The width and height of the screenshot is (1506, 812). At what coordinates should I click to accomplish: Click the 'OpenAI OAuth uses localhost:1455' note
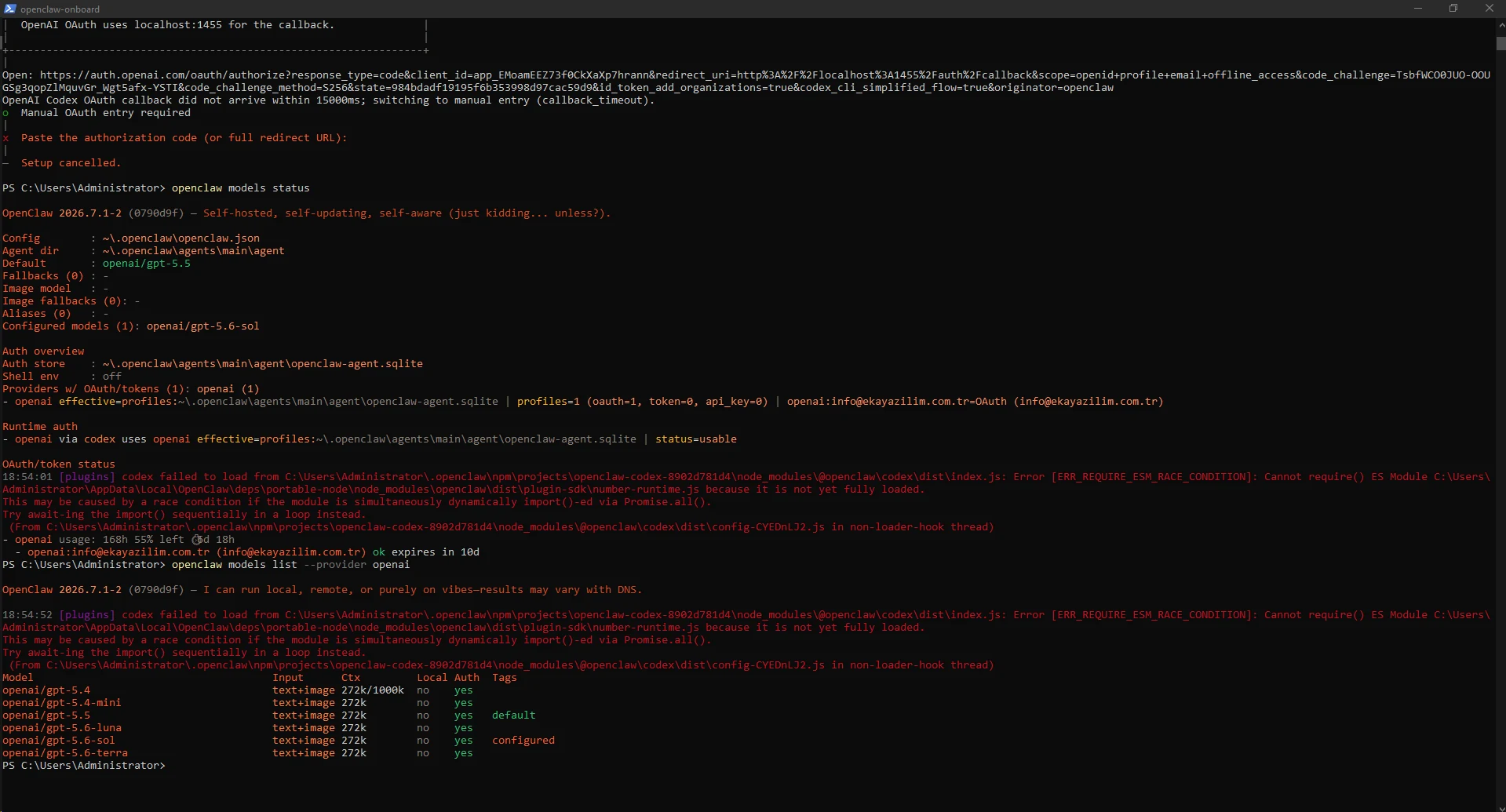[x=177, y=25]
